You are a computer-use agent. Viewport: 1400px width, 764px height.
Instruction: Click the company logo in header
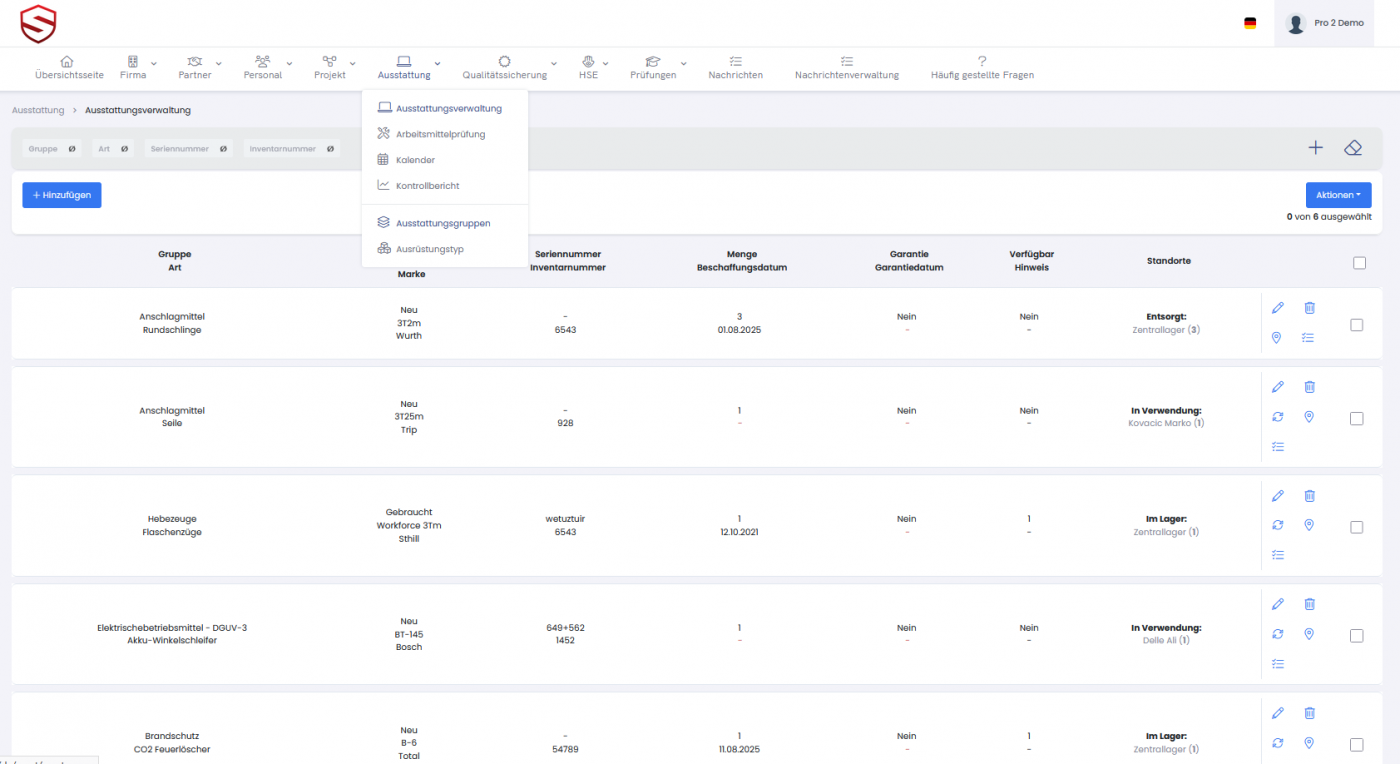(x=38, y=23)
